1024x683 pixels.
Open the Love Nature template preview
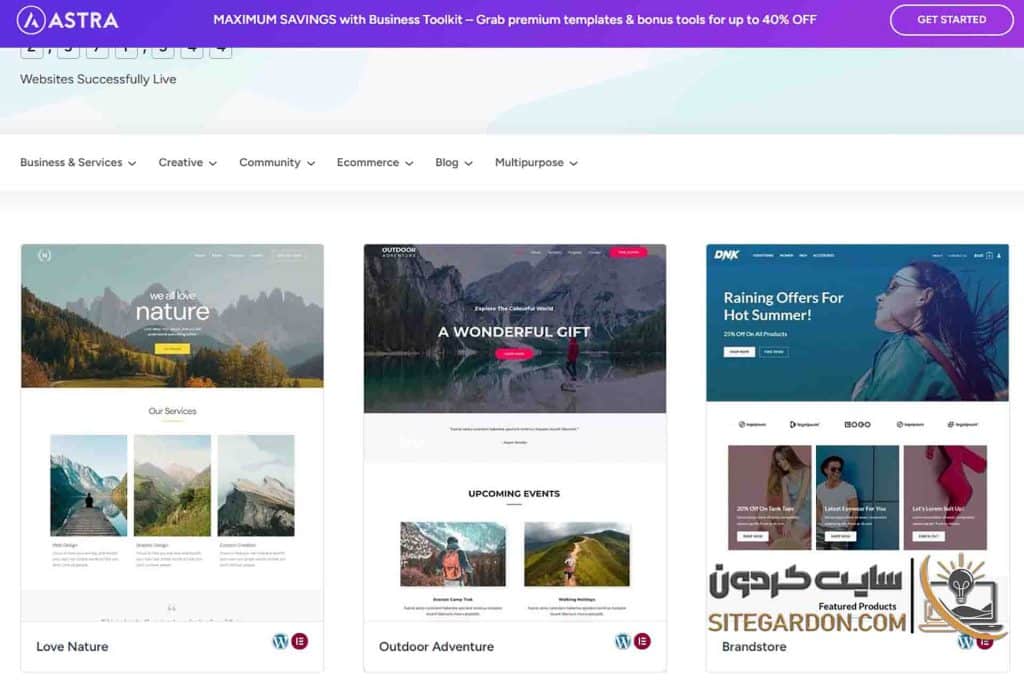172,432
